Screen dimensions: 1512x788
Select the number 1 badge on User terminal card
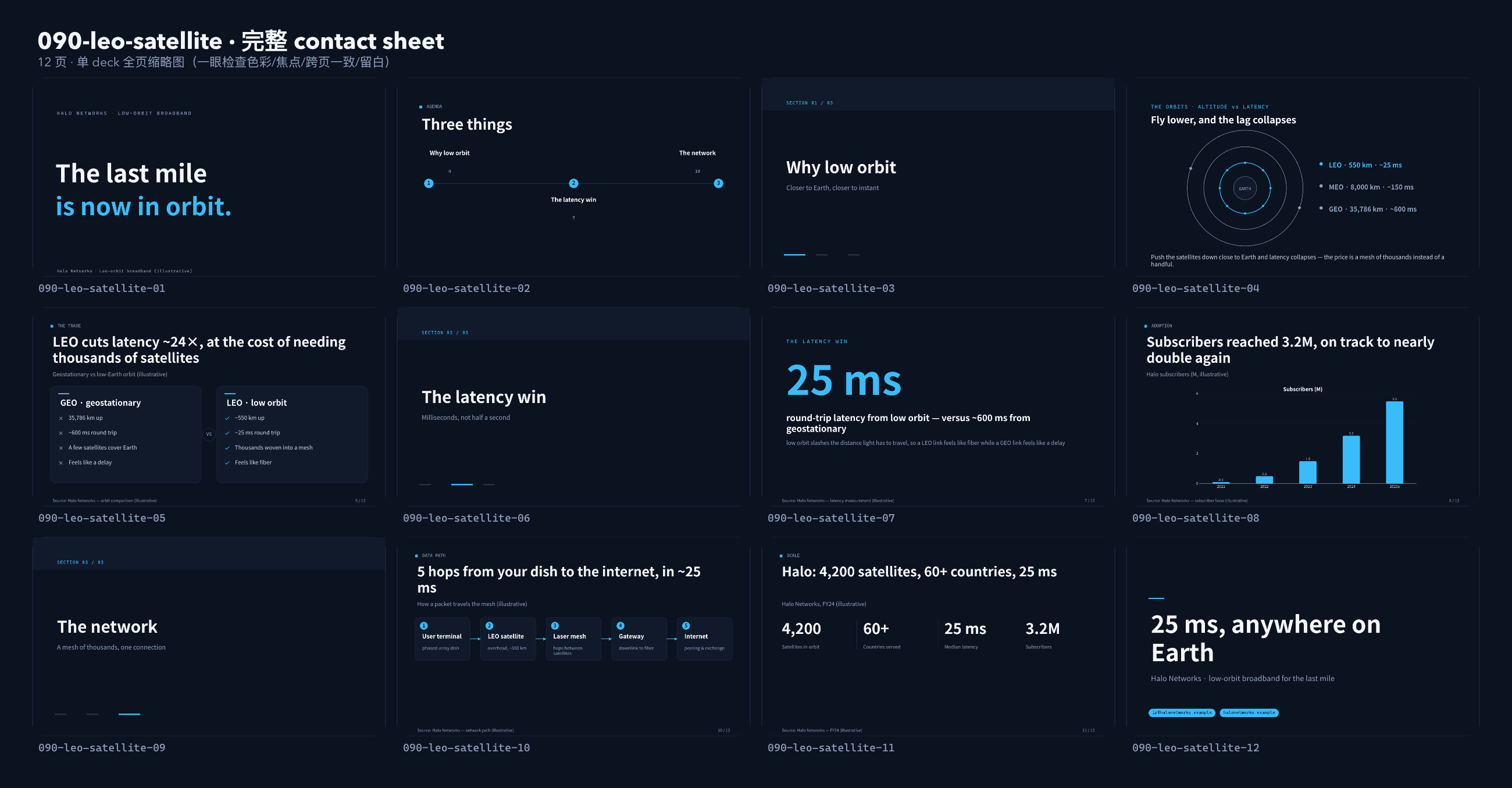424,626
